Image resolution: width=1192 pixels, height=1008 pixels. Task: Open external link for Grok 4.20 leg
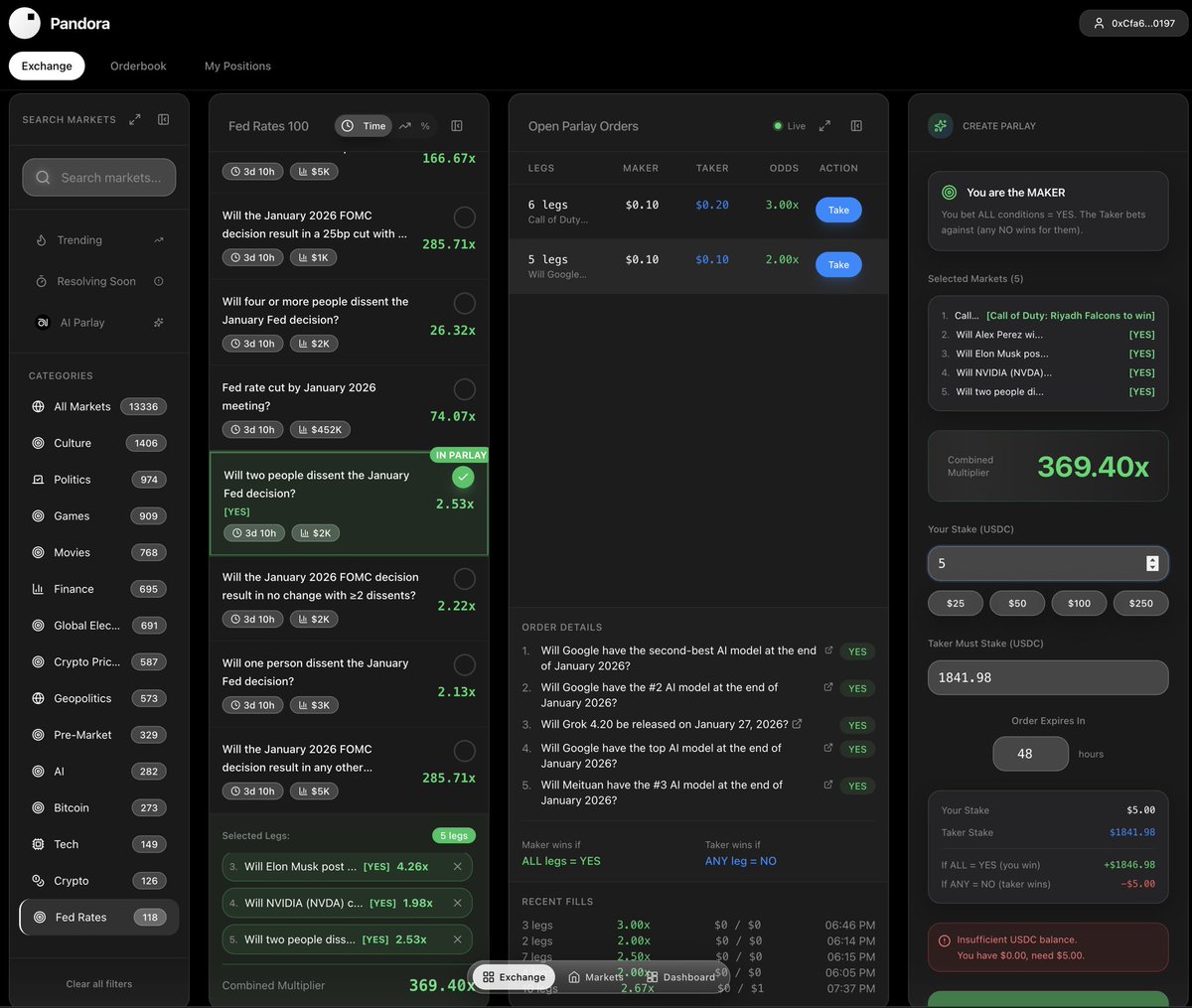point(797,724)
